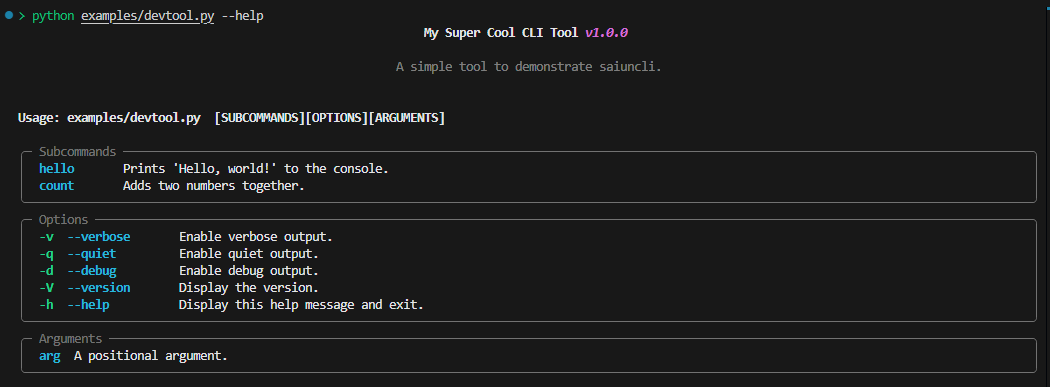Click 'Enable debug output.' description
The width and height of the screenshot is (1050, 387).
click(x=248, y=270)
